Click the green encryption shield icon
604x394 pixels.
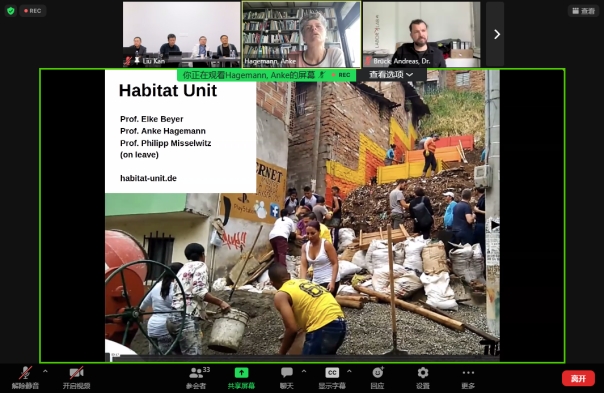click(x=11, y=11)
